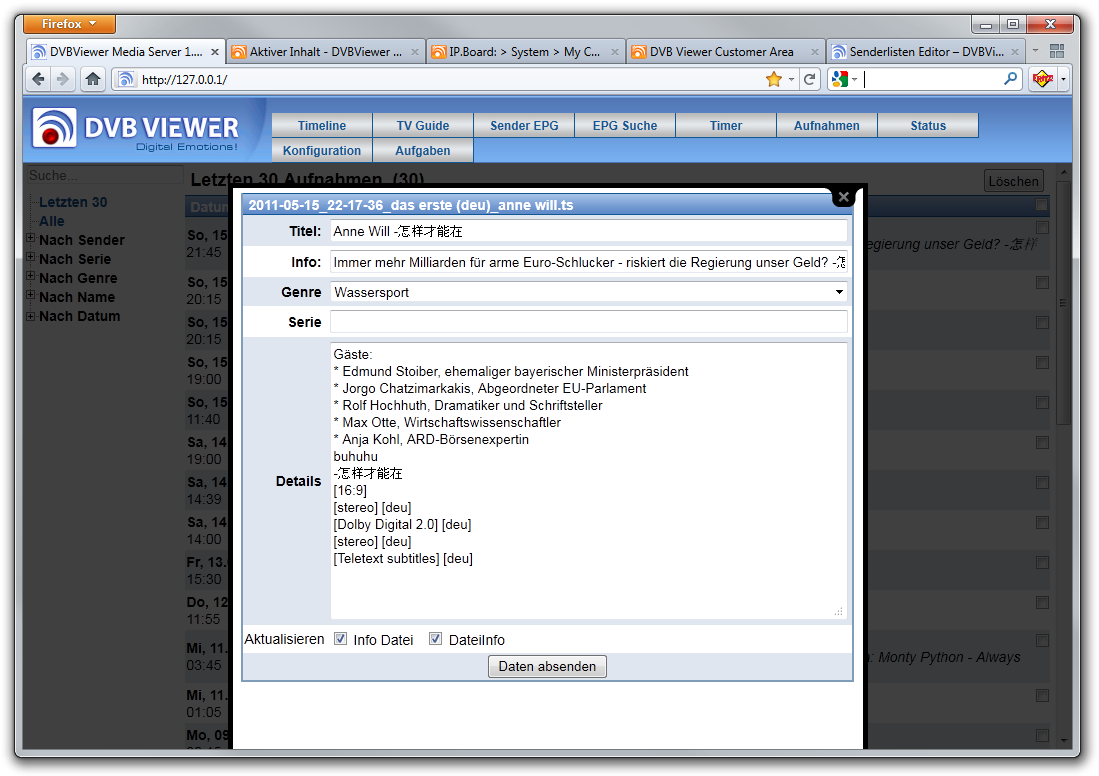
Task: Tick the checkbox for the 11:40 recording
Action: pyautogui.click(x=1042, y=402)
